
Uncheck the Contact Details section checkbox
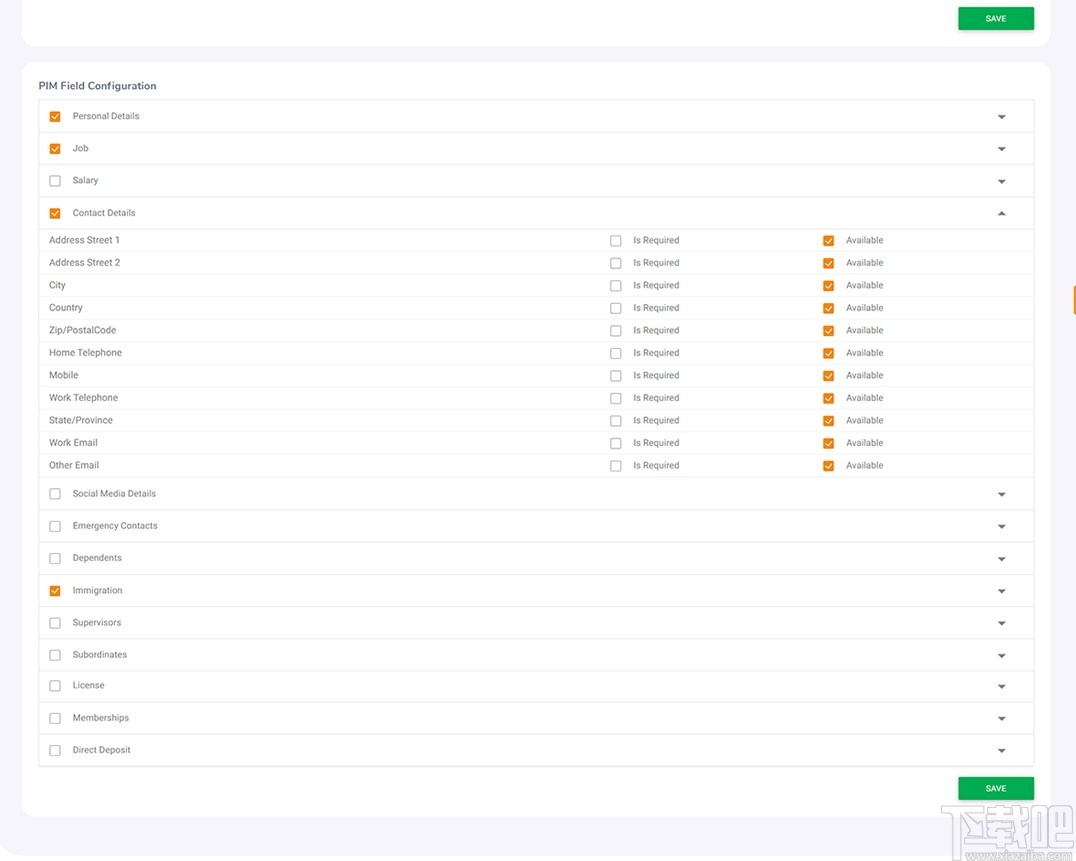[55, 213]
